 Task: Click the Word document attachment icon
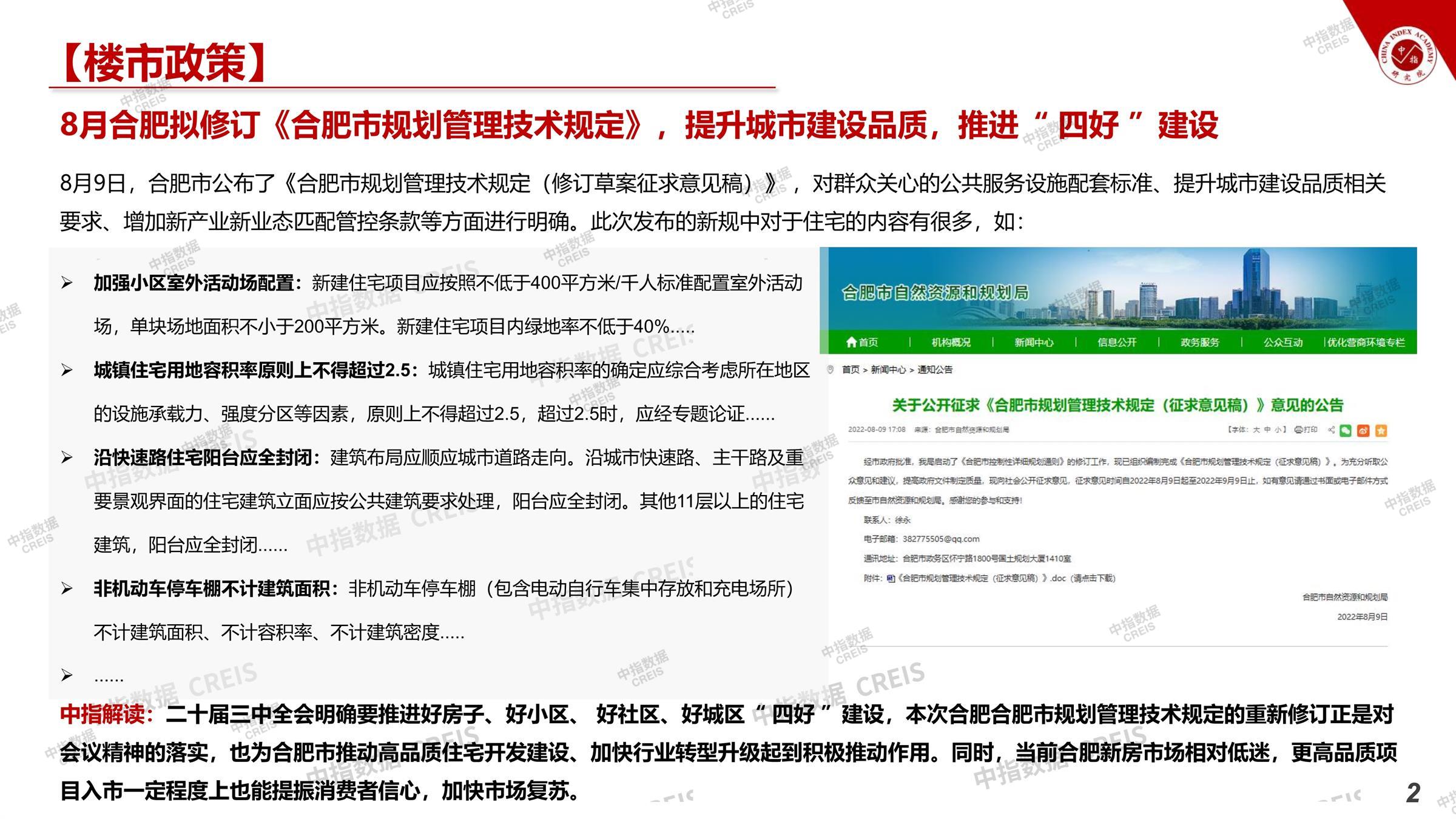891,578
